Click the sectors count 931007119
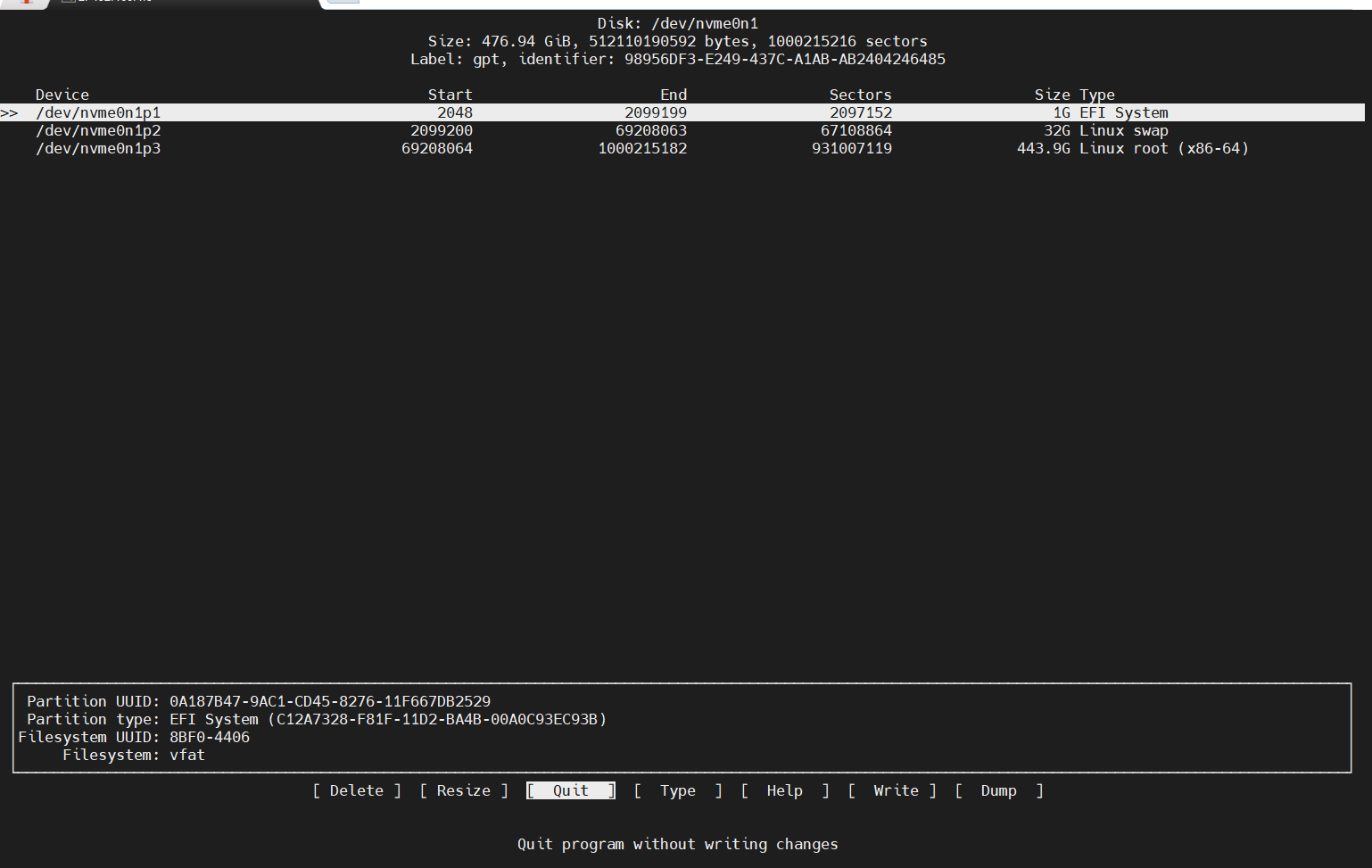Image resolution: width=1372 pixels, height=868 pixels. click(x=852, y=148)
